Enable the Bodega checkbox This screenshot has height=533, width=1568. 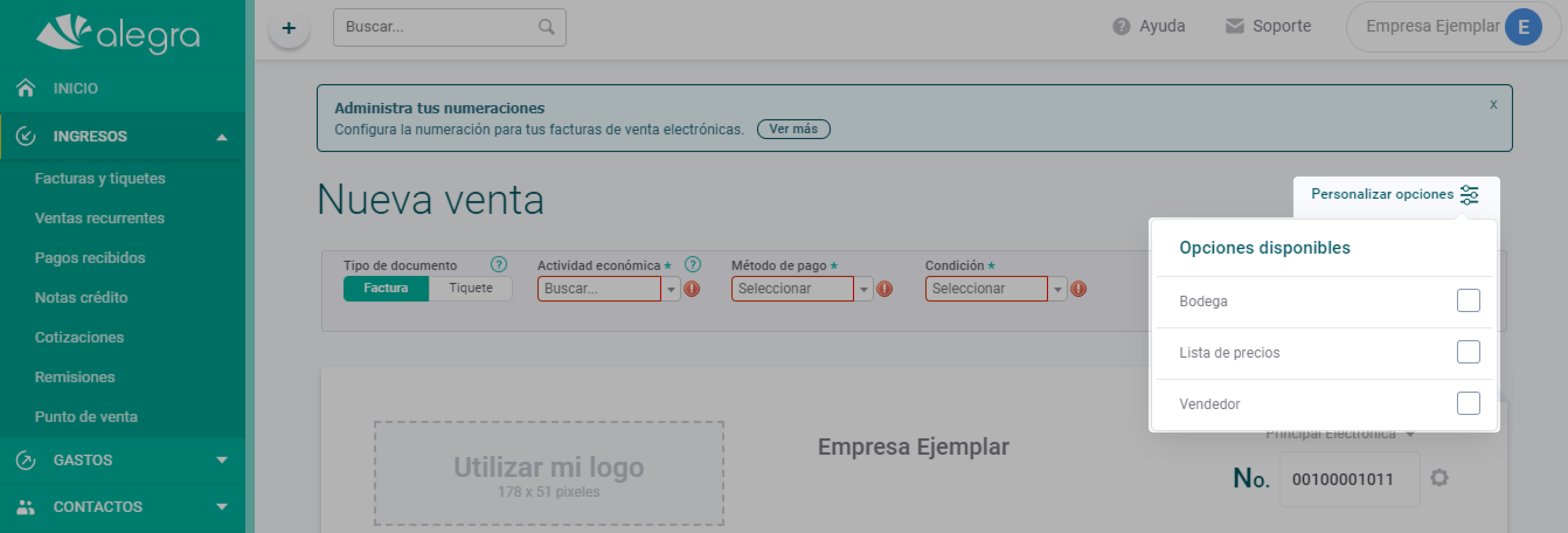pyautogui.click(x=1468, y=300)
